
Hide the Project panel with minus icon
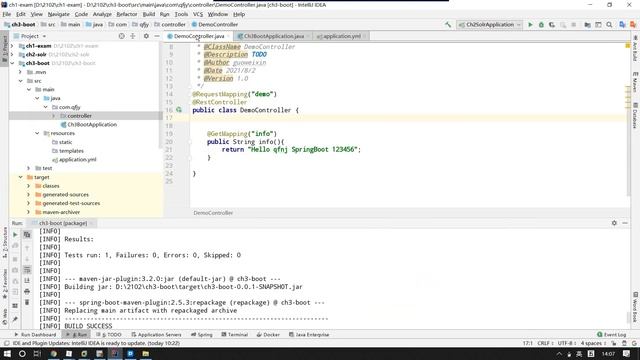(157, 36)
